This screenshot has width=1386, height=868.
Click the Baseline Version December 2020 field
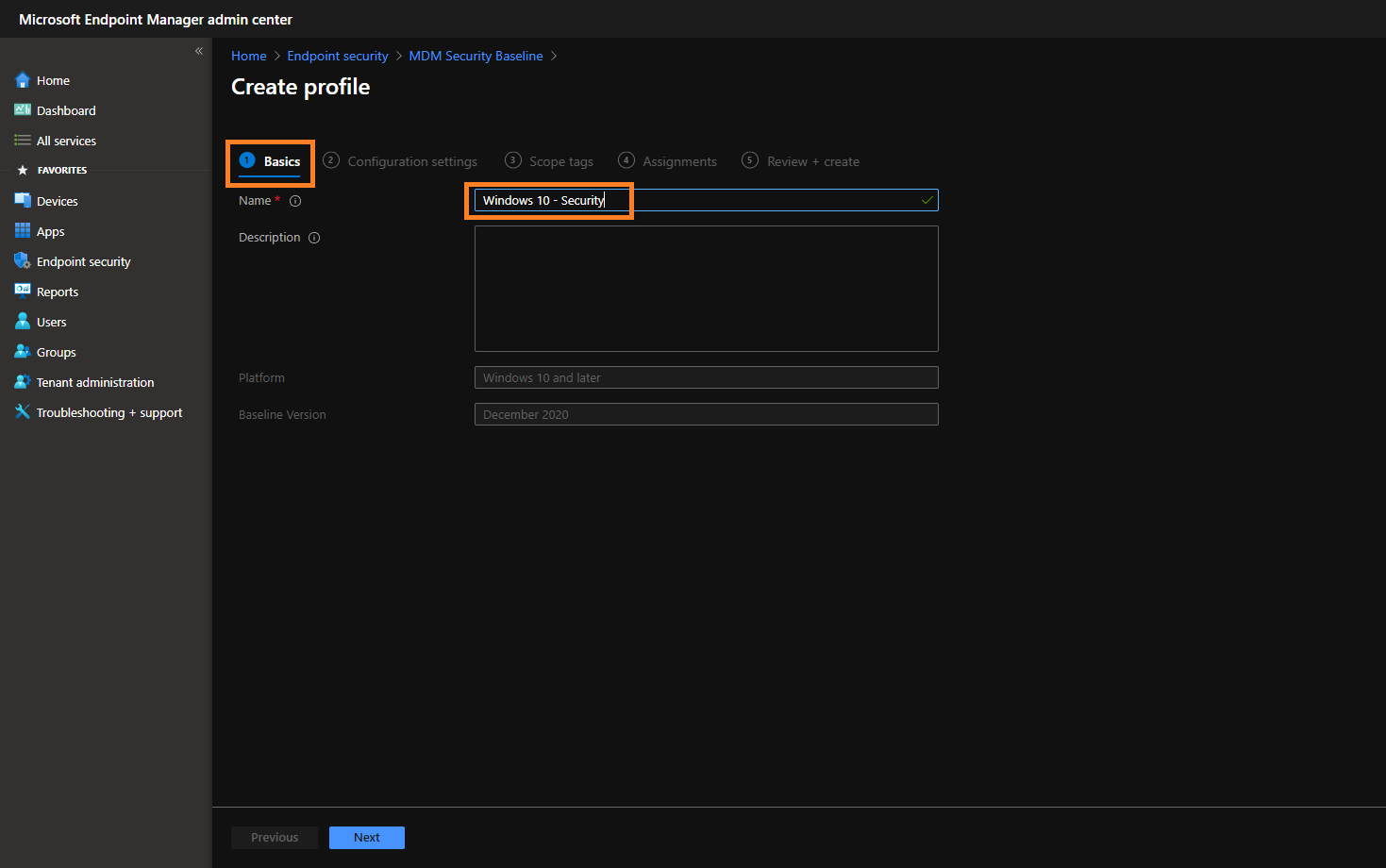pyautogui.click(x=707, y=414)
